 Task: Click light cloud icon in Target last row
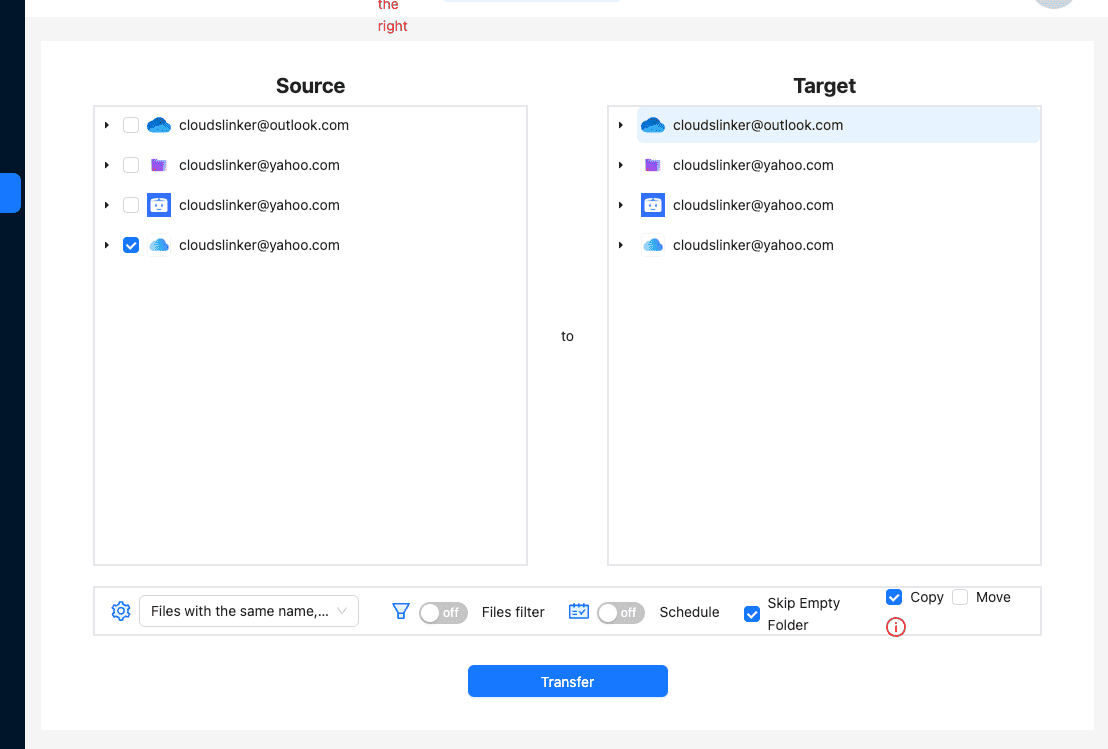653,245
